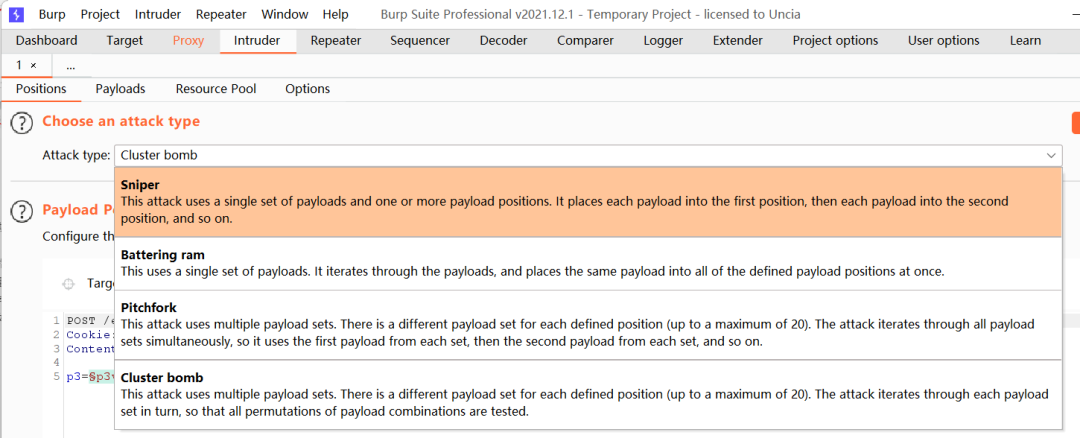Click the Attack type: label
1080x438 pixels.
click(76, 156)
